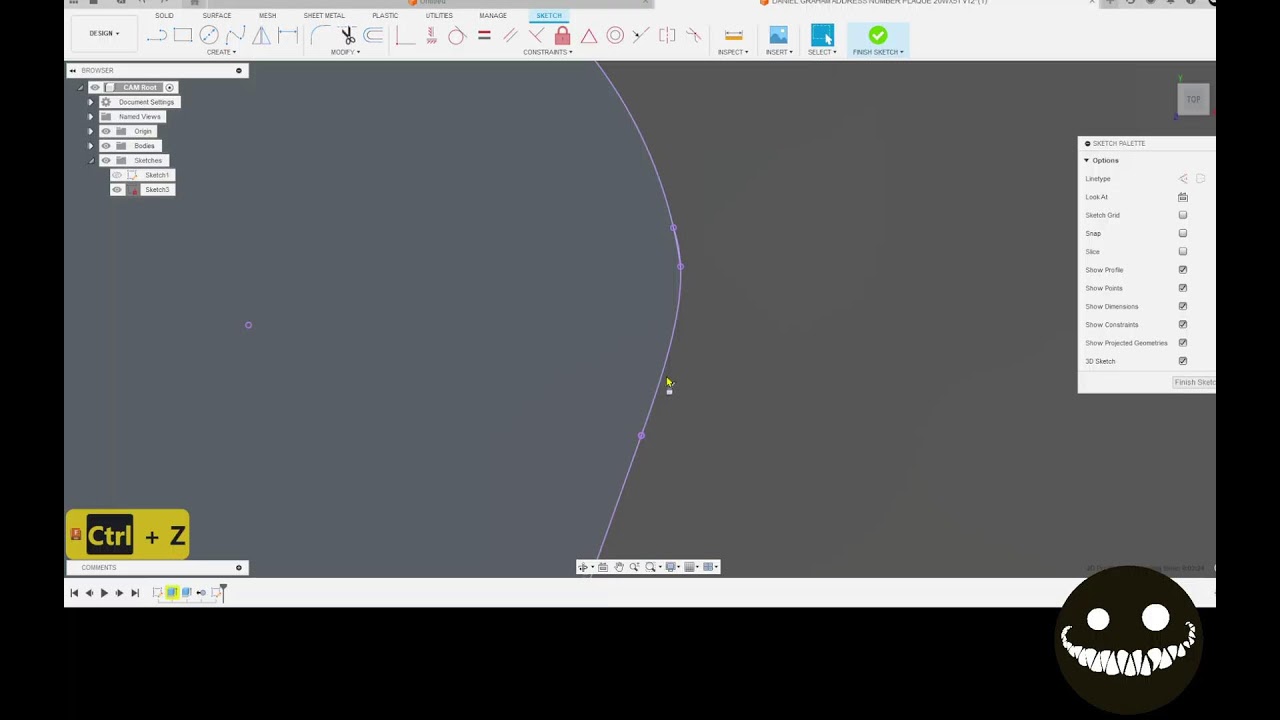Image resolution: width=1280 pixels, height=720 pixels.
Task: Click the Orbit tool in navigation bar
Action: tap(583, 567)
